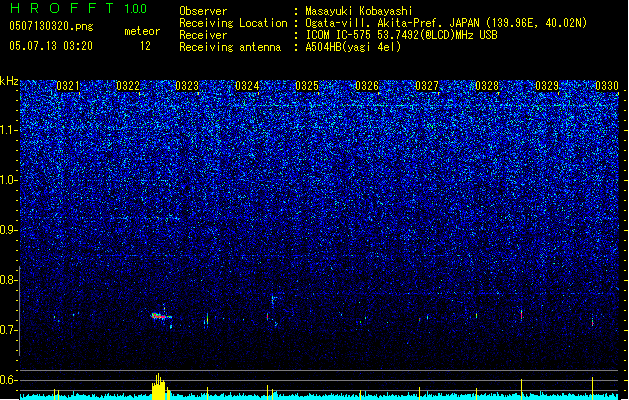Click the 0.7 kHz axis label

pos(9,330)
